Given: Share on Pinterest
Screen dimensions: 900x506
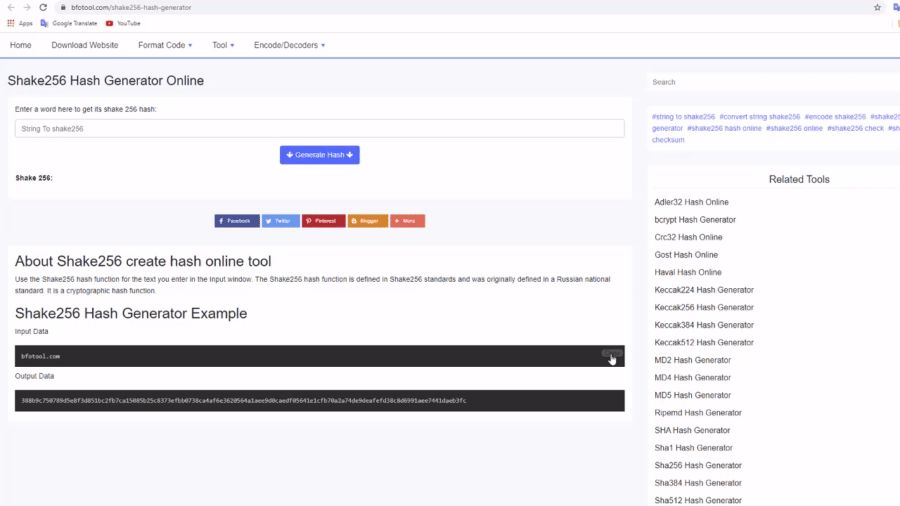Looking at the screenshot, I should [324, 221].
